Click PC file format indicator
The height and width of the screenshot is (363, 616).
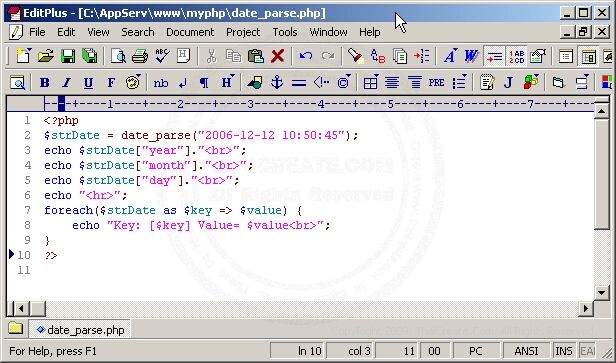(x=476, y=350)
